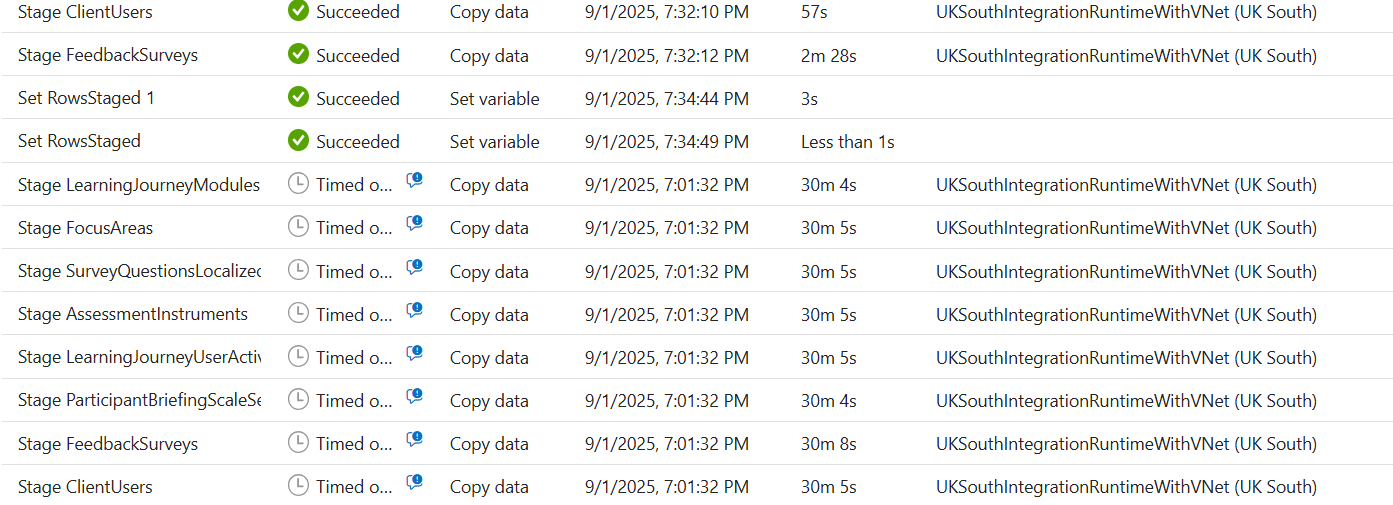Click timed-out clock icon for Stage FocusAreas
This screenshot has height=505, width=1393.
(x=298, y=227)
